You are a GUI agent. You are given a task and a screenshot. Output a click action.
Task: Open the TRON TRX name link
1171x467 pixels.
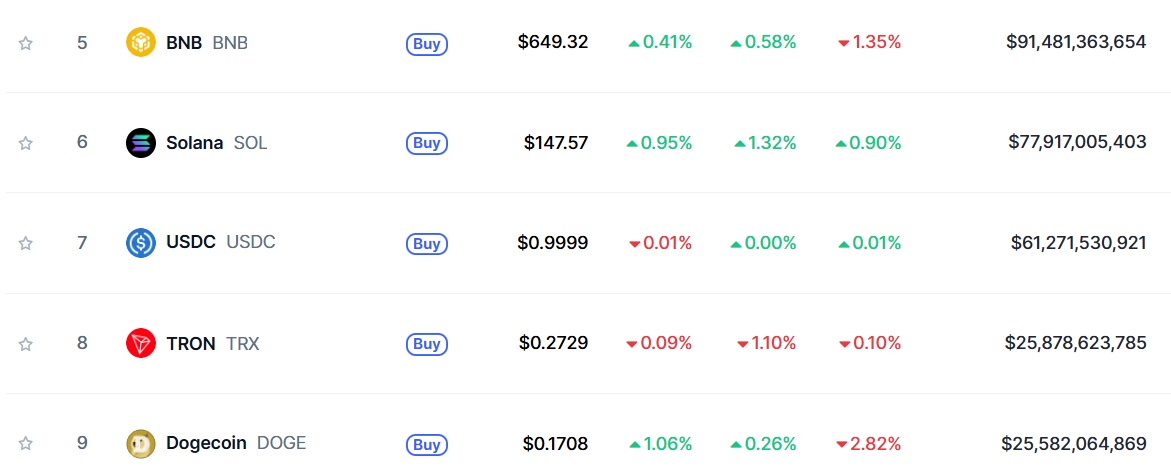point(213,344)
